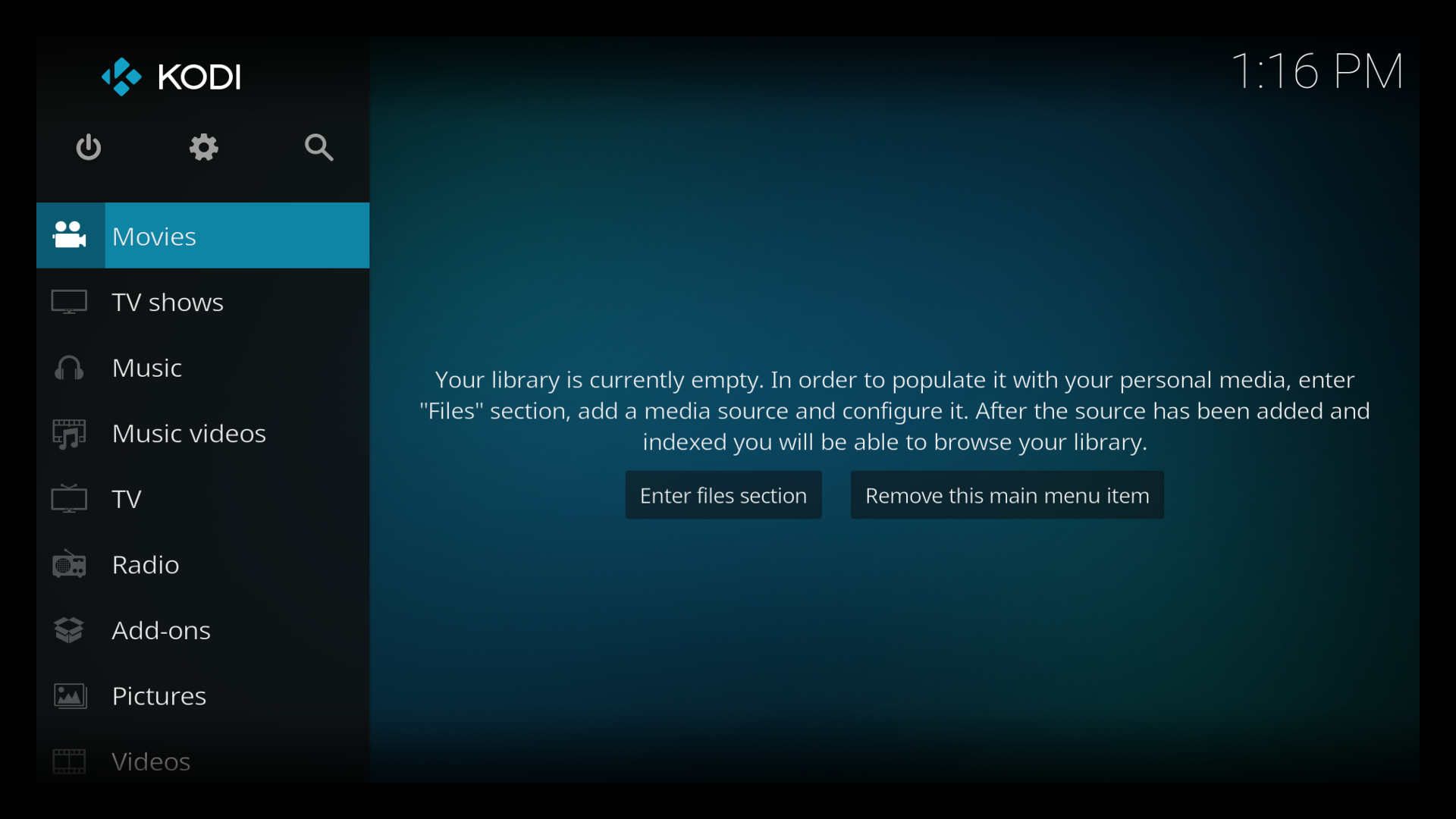Open the Settings gear menu

203,148
